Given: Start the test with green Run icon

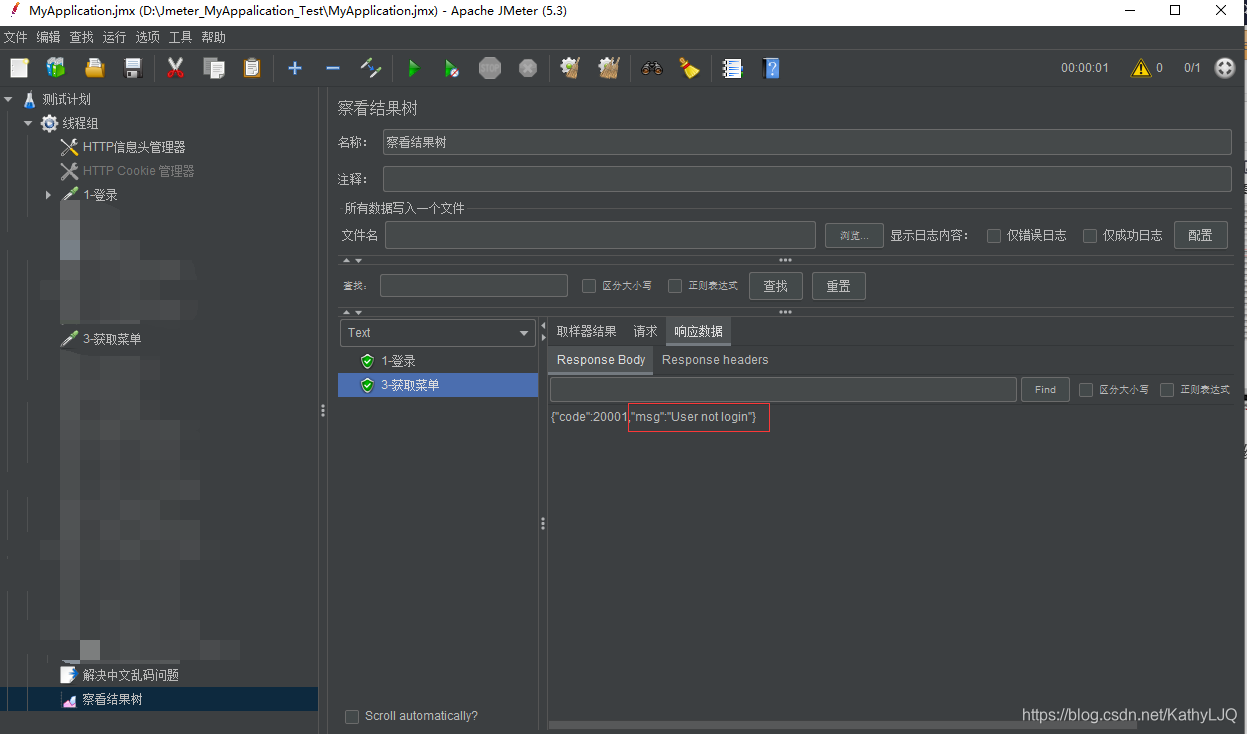Looking at the screenshot, I should 414,68.
